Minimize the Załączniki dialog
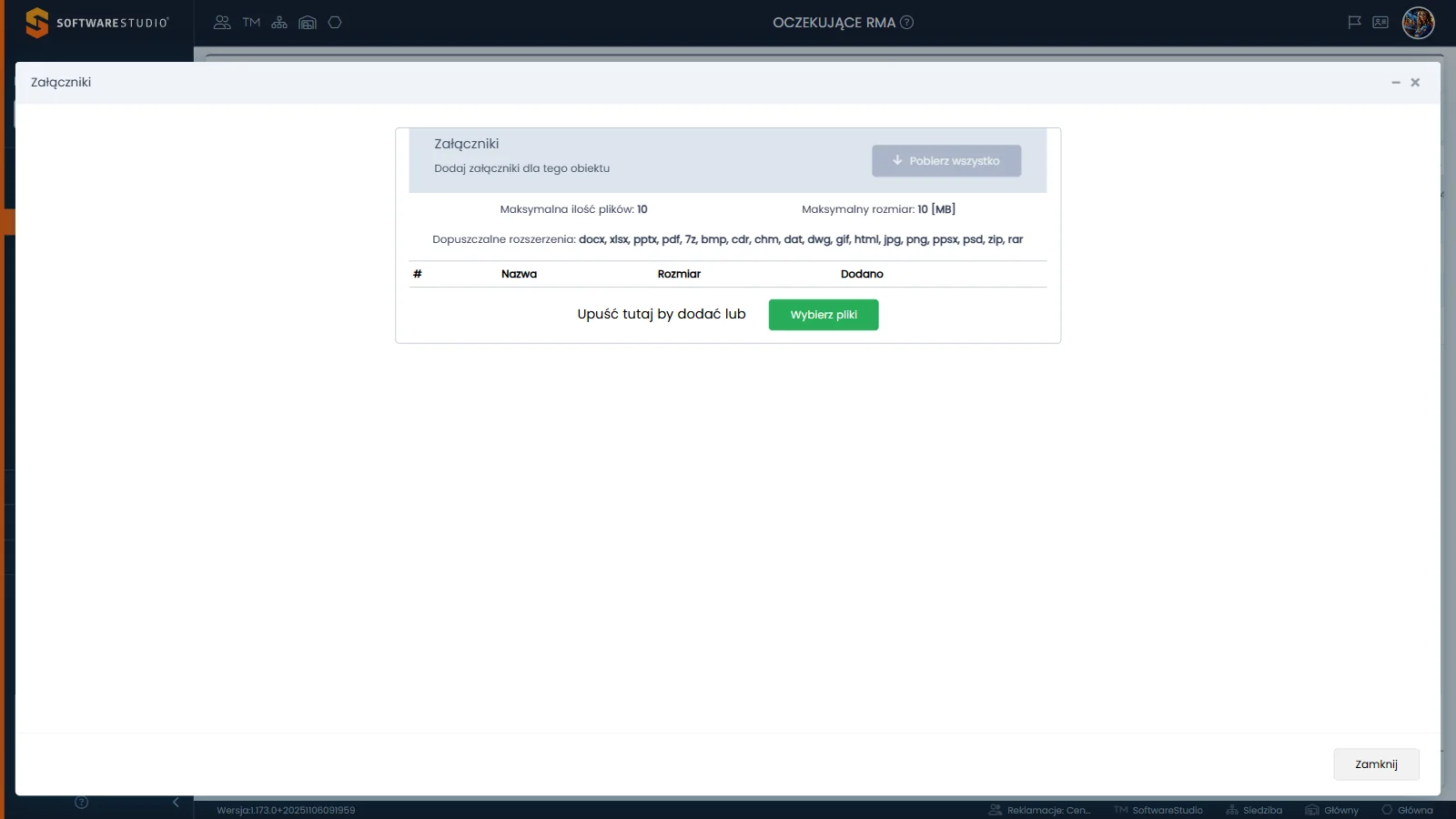 [x=1396, y=83]
